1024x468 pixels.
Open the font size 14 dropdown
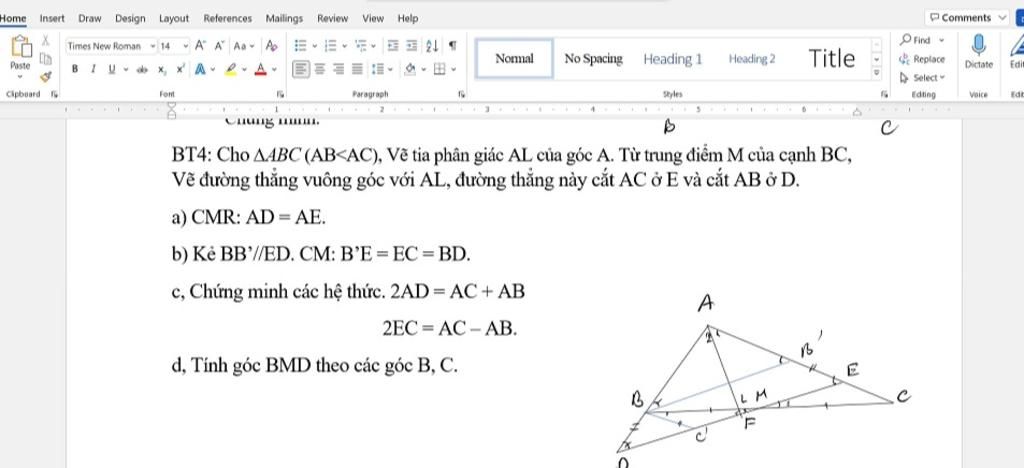(185, 46)
